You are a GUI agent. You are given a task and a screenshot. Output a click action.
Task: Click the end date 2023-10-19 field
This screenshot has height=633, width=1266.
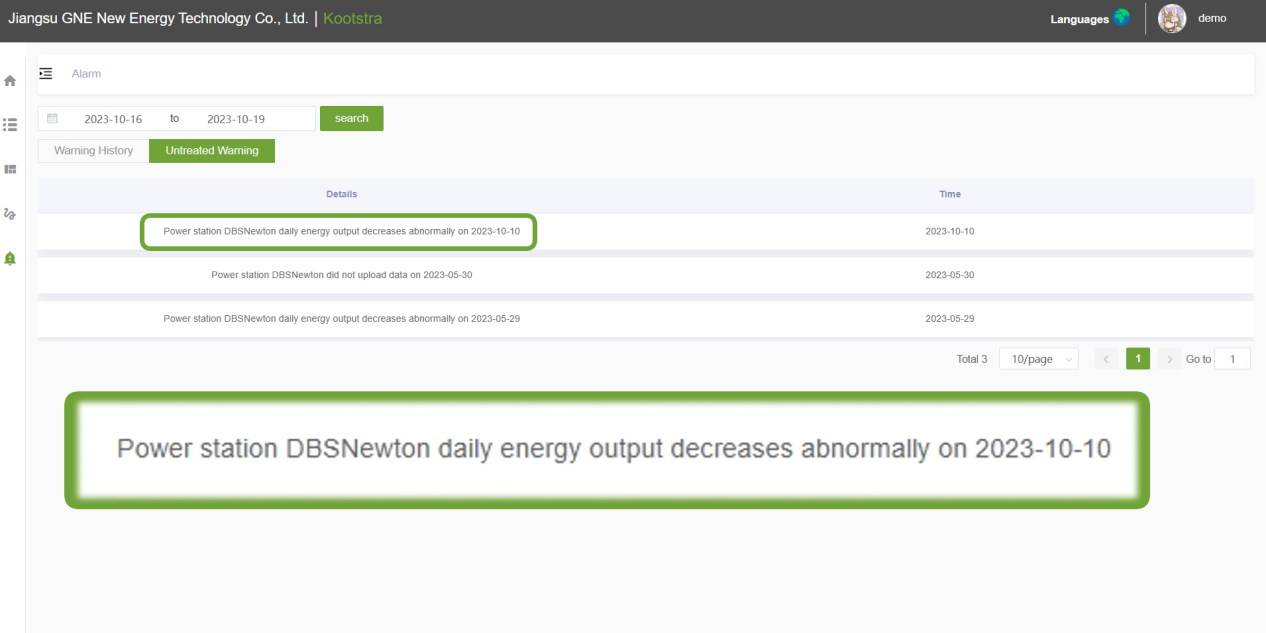click(236, 119)
